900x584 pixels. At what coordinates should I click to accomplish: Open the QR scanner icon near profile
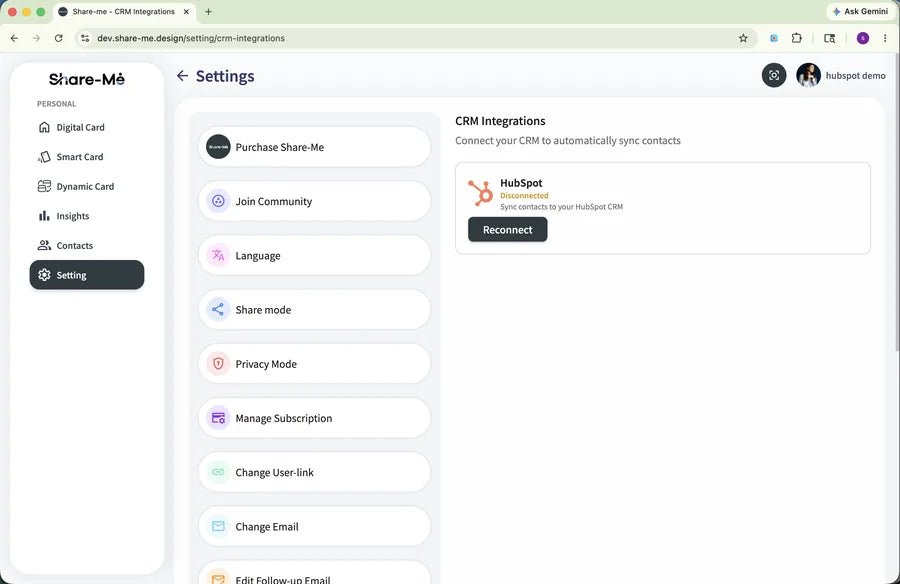pyautogui.click(x=774, y=75)
